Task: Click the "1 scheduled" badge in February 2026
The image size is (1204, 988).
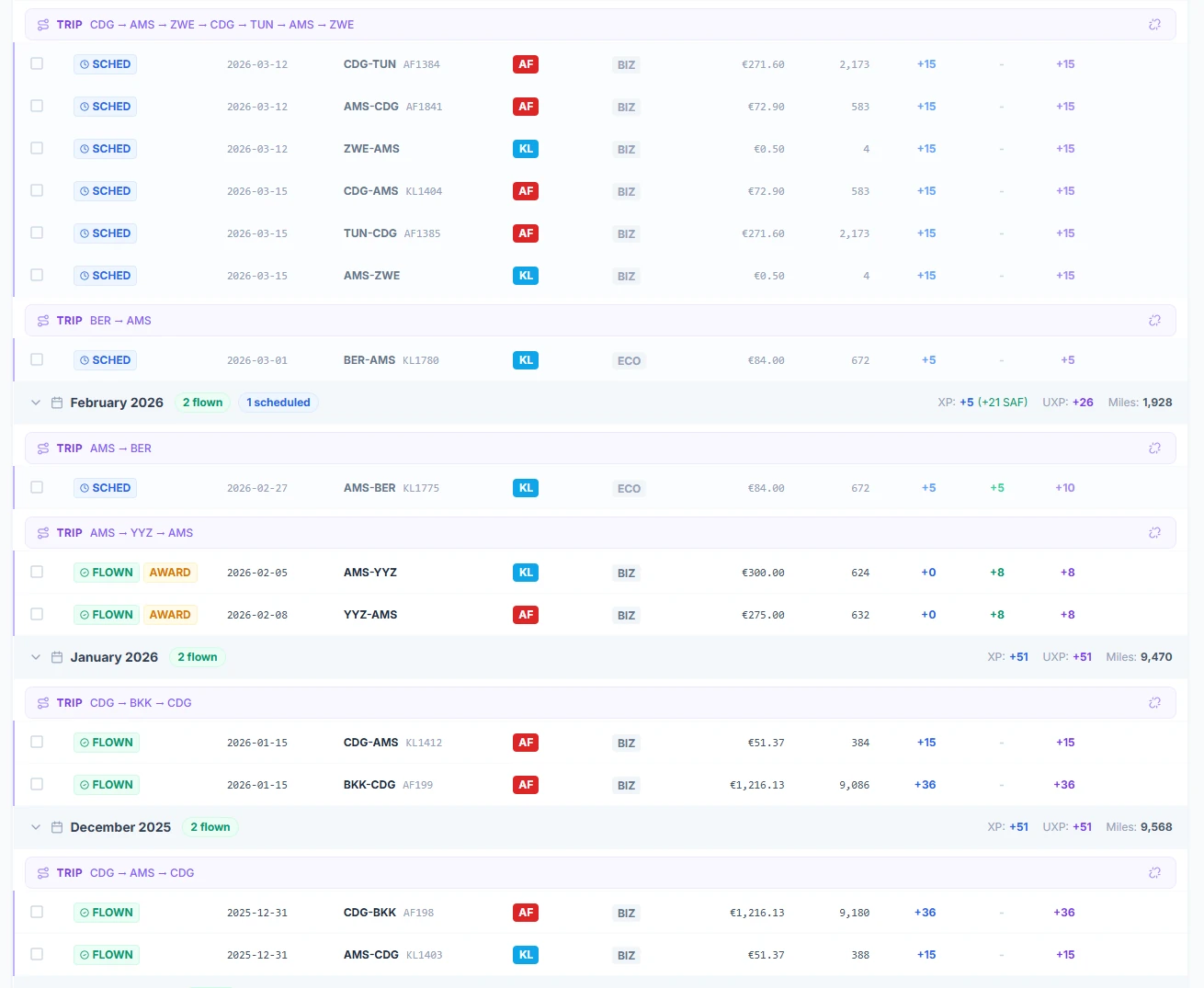Action: 278,402
